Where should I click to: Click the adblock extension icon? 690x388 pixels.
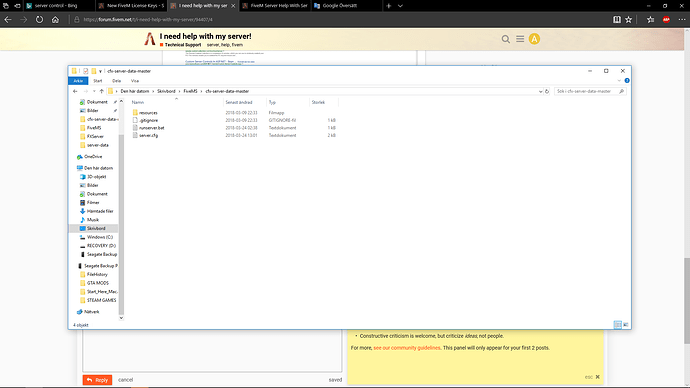[x=666, y=19]
